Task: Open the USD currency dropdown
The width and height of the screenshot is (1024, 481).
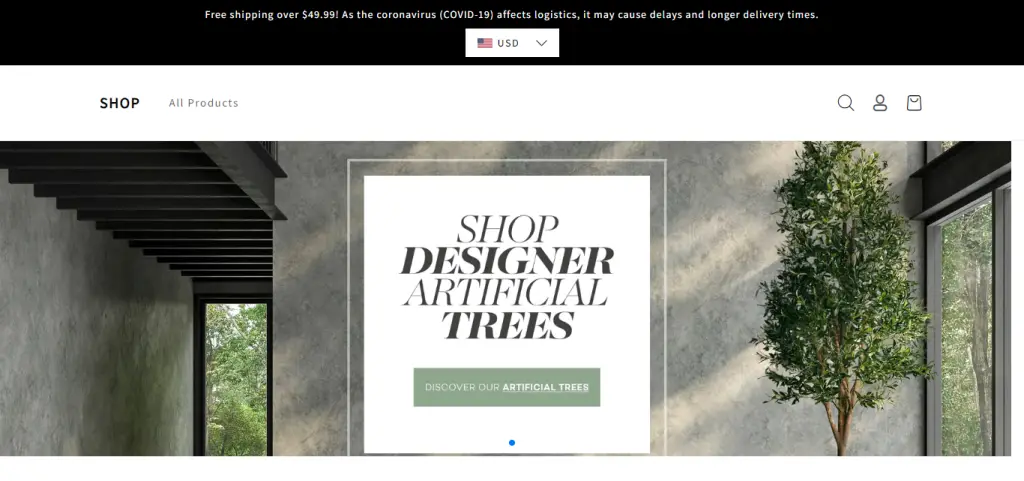Action: click(x=512, y=43)
